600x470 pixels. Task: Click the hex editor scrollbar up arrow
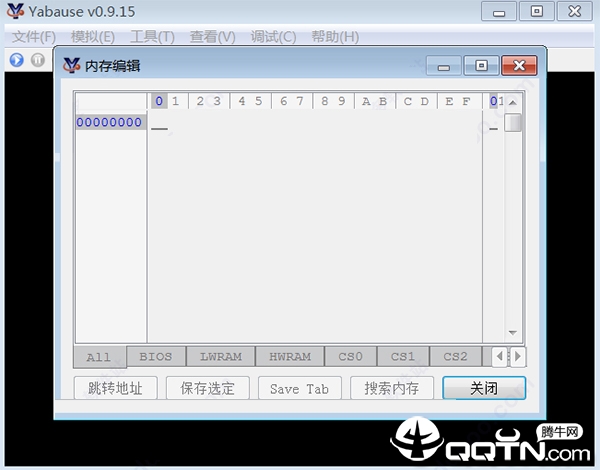[513, 102]
